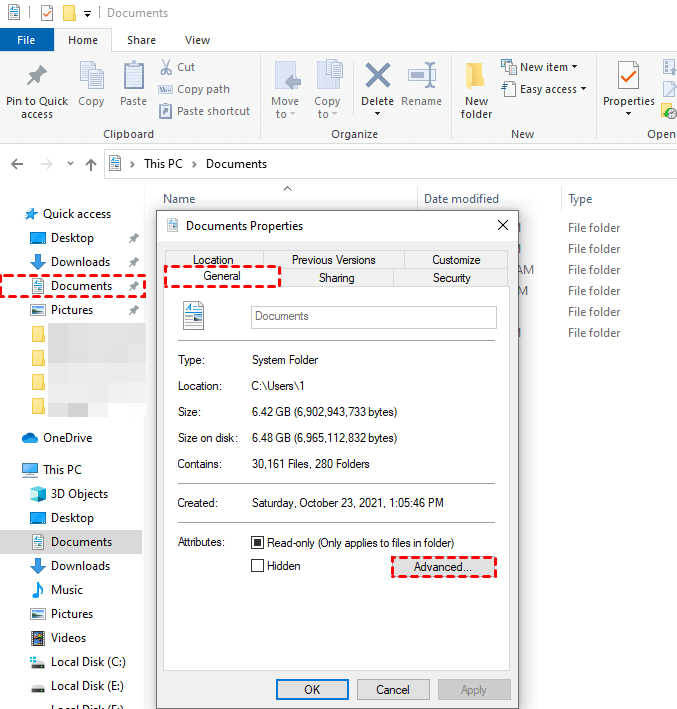Open the Sharing tab

pyautogui.click(x=336, y=278)
